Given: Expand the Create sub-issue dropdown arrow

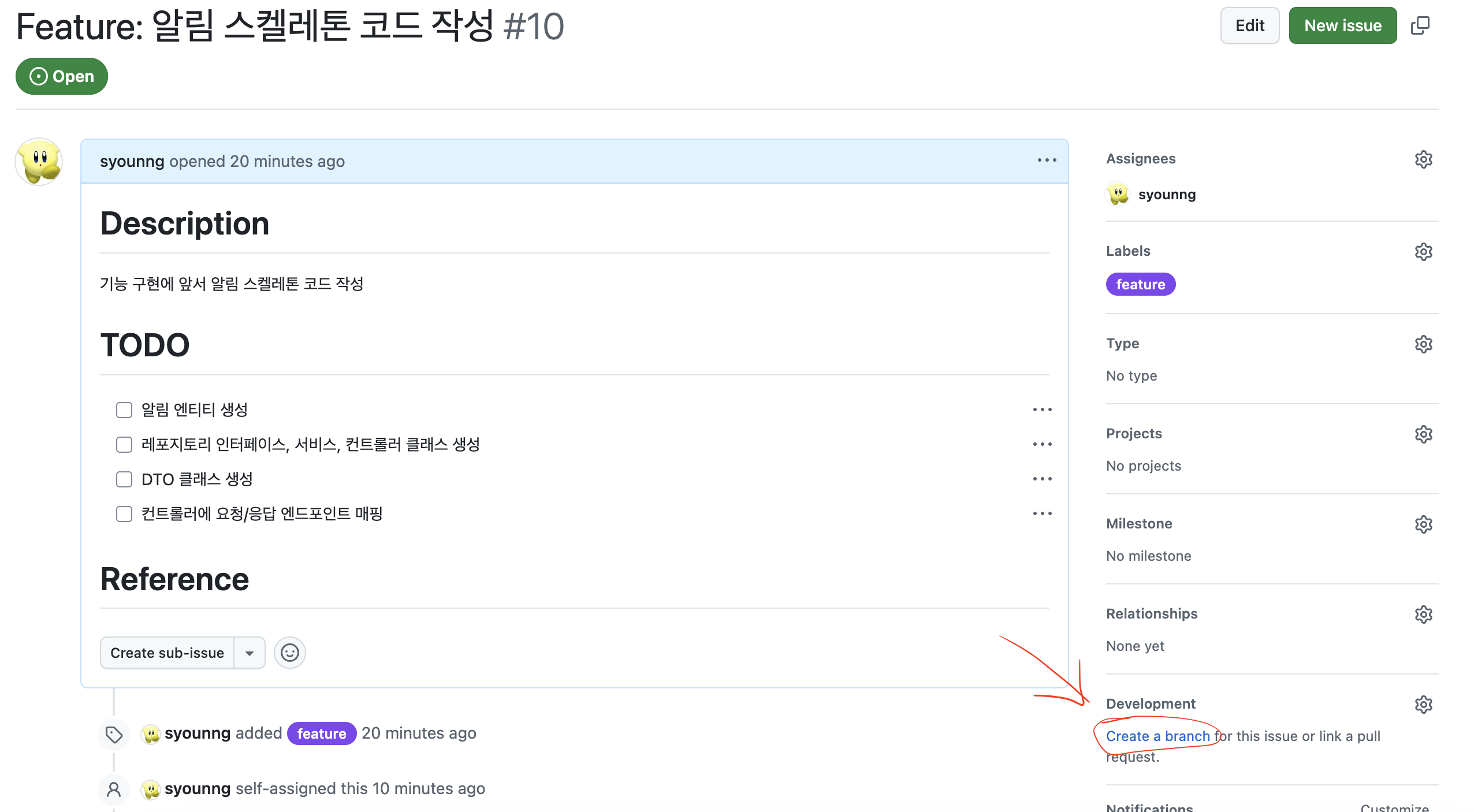Looking at the screenshot, I should 250,653.
